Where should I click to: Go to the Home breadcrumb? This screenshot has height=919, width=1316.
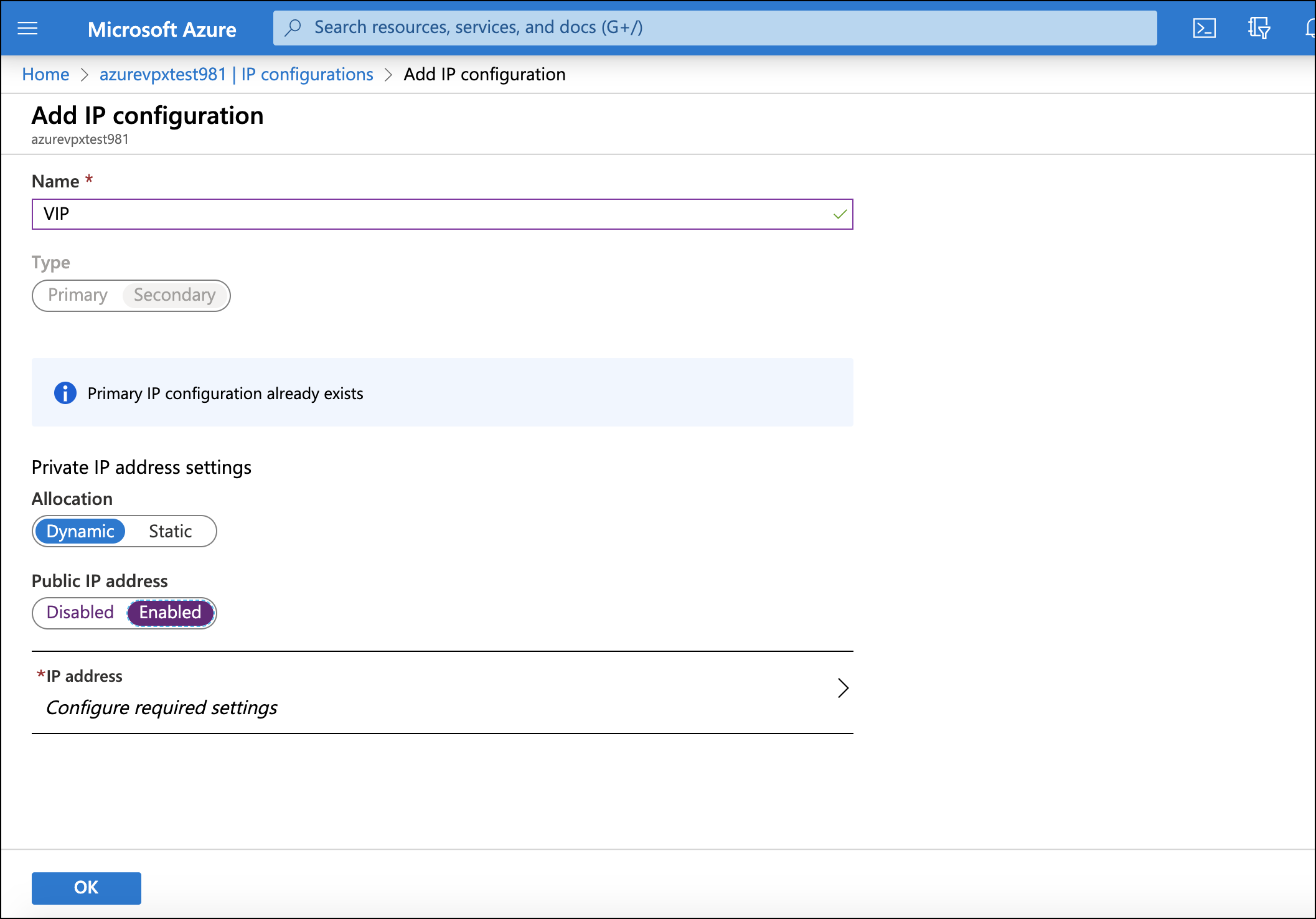[45, 74]
